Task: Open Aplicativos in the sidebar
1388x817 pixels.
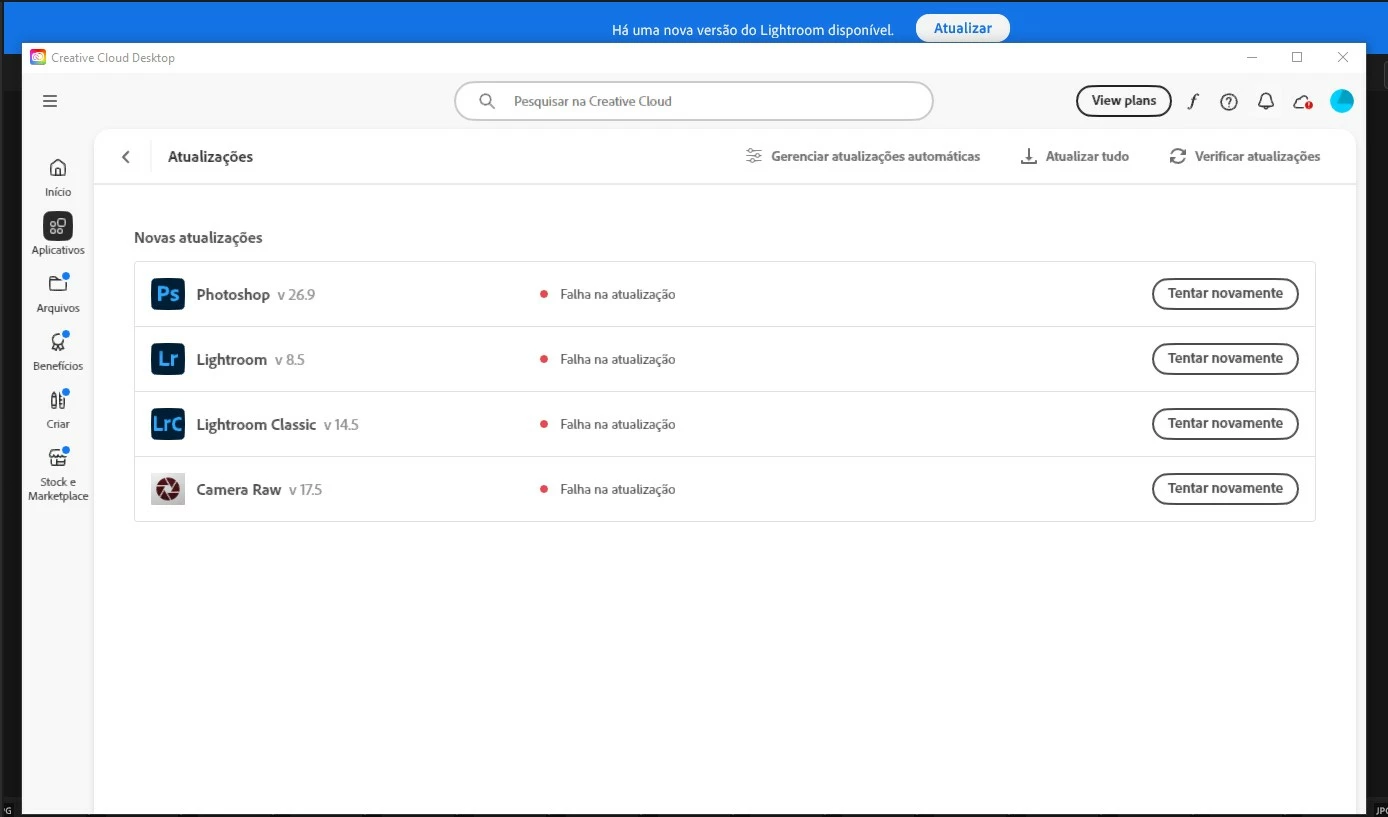Action: 58,235
